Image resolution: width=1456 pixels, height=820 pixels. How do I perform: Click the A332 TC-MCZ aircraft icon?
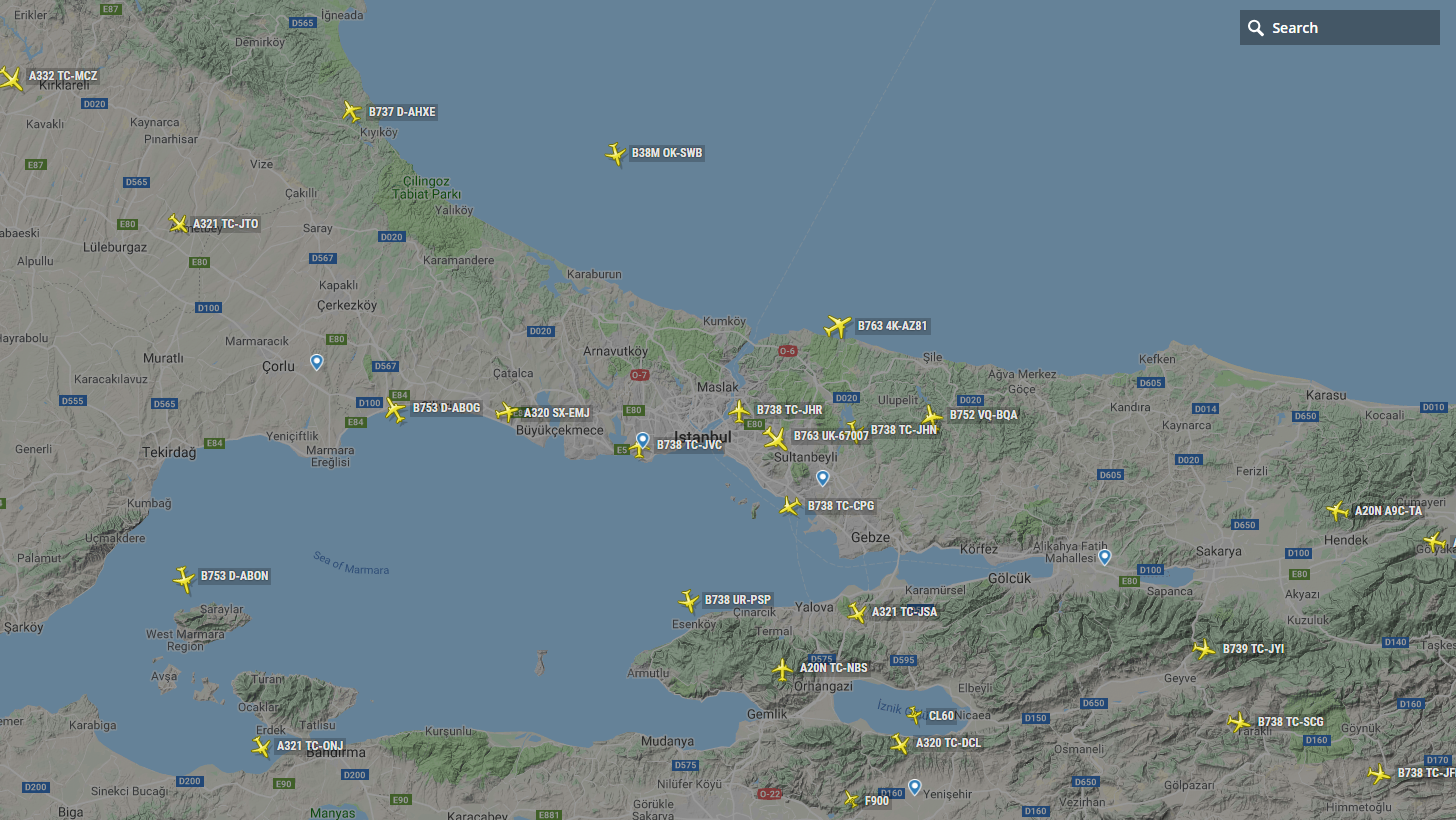coord(11,78)
